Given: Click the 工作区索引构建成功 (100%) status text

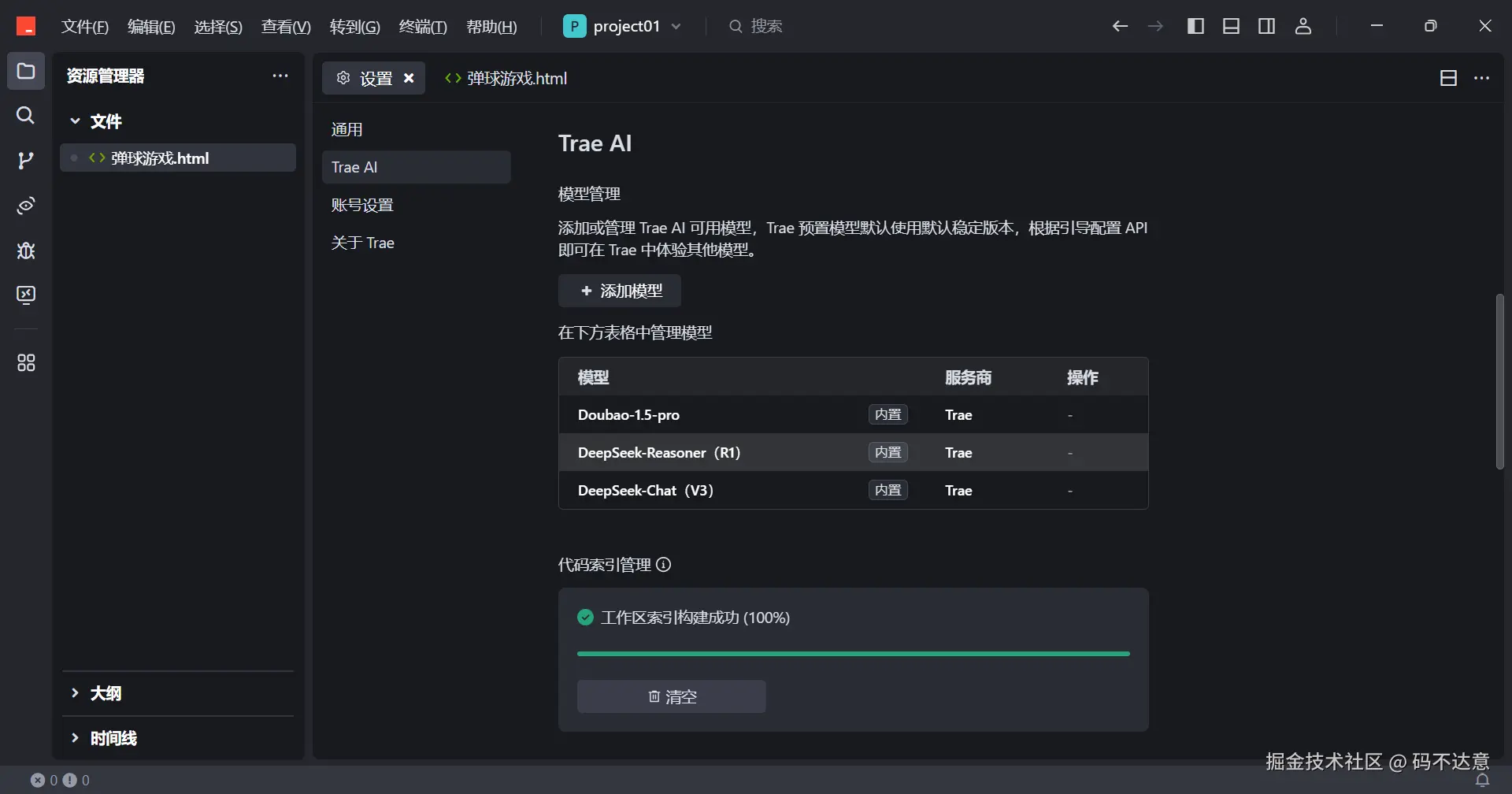Looking at the screenshot, I should coord(695,618).
